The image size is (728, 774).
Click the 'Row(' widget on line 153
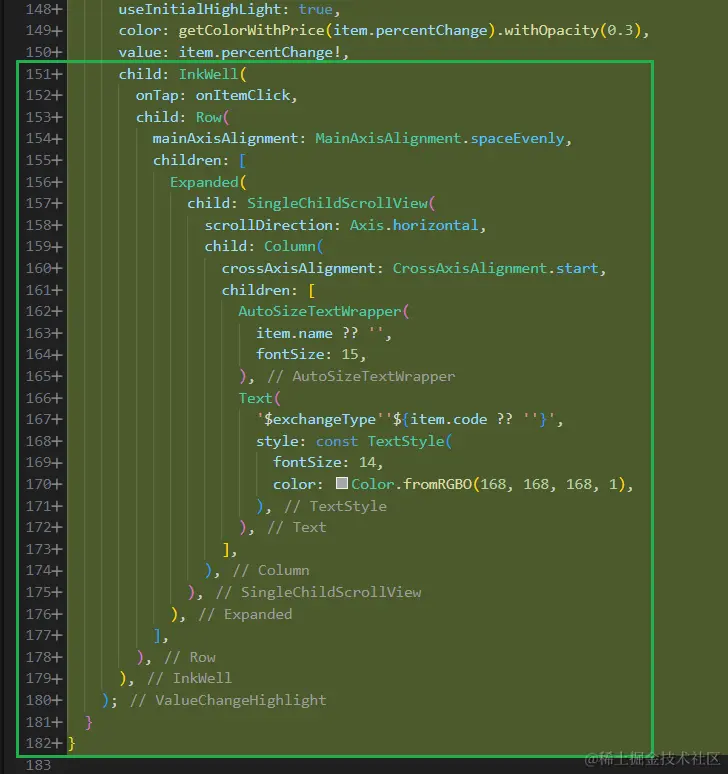pos(213,117)
